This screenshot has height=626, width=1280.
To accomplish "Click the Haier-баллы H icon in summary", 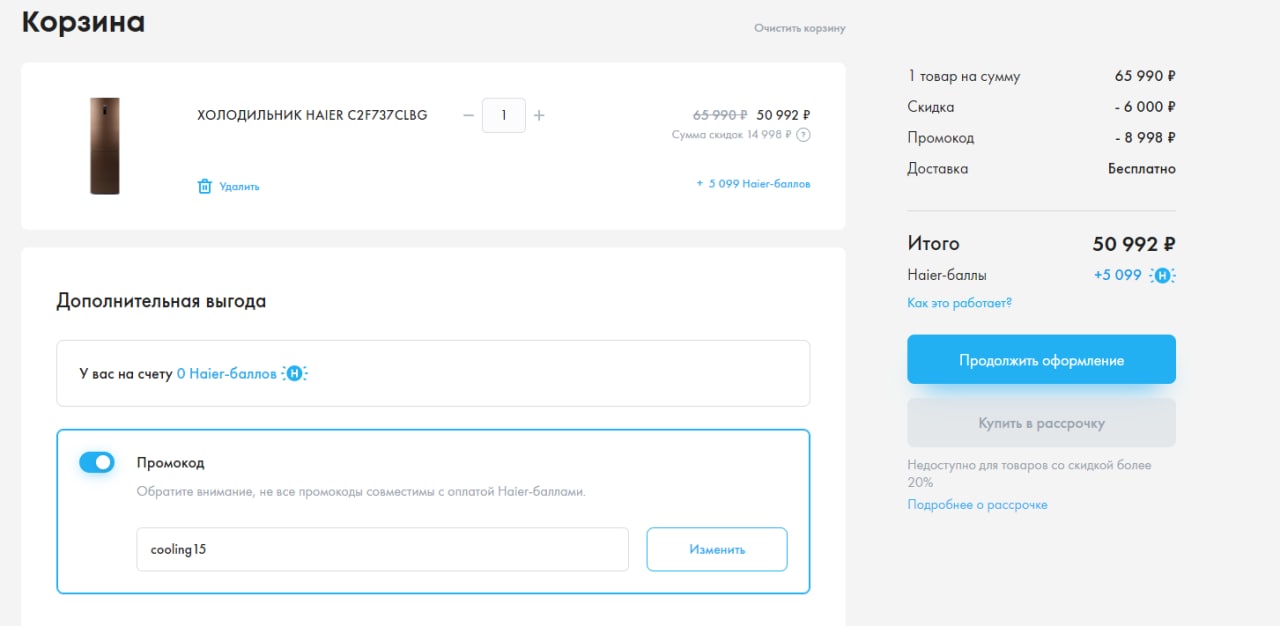I will point(1162,276).
